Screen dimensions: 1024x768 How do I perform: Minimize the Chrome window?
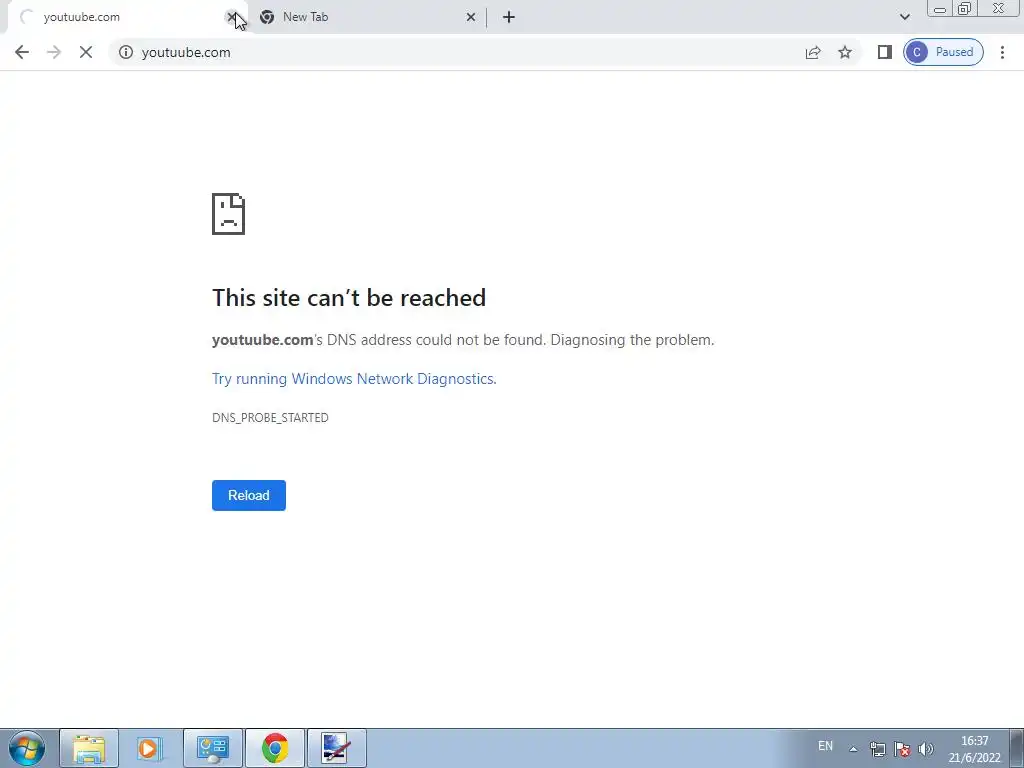click(940, 9)
